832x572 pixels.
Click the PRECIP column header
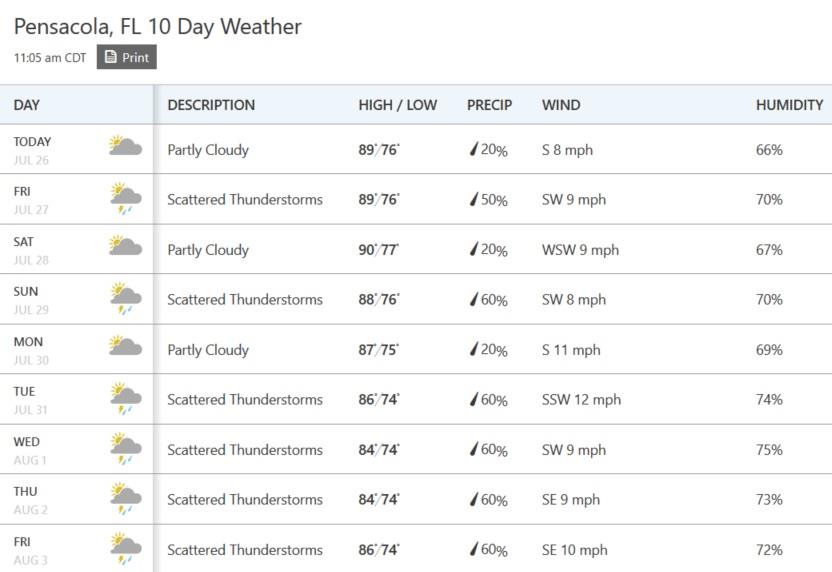pos(489,105)
